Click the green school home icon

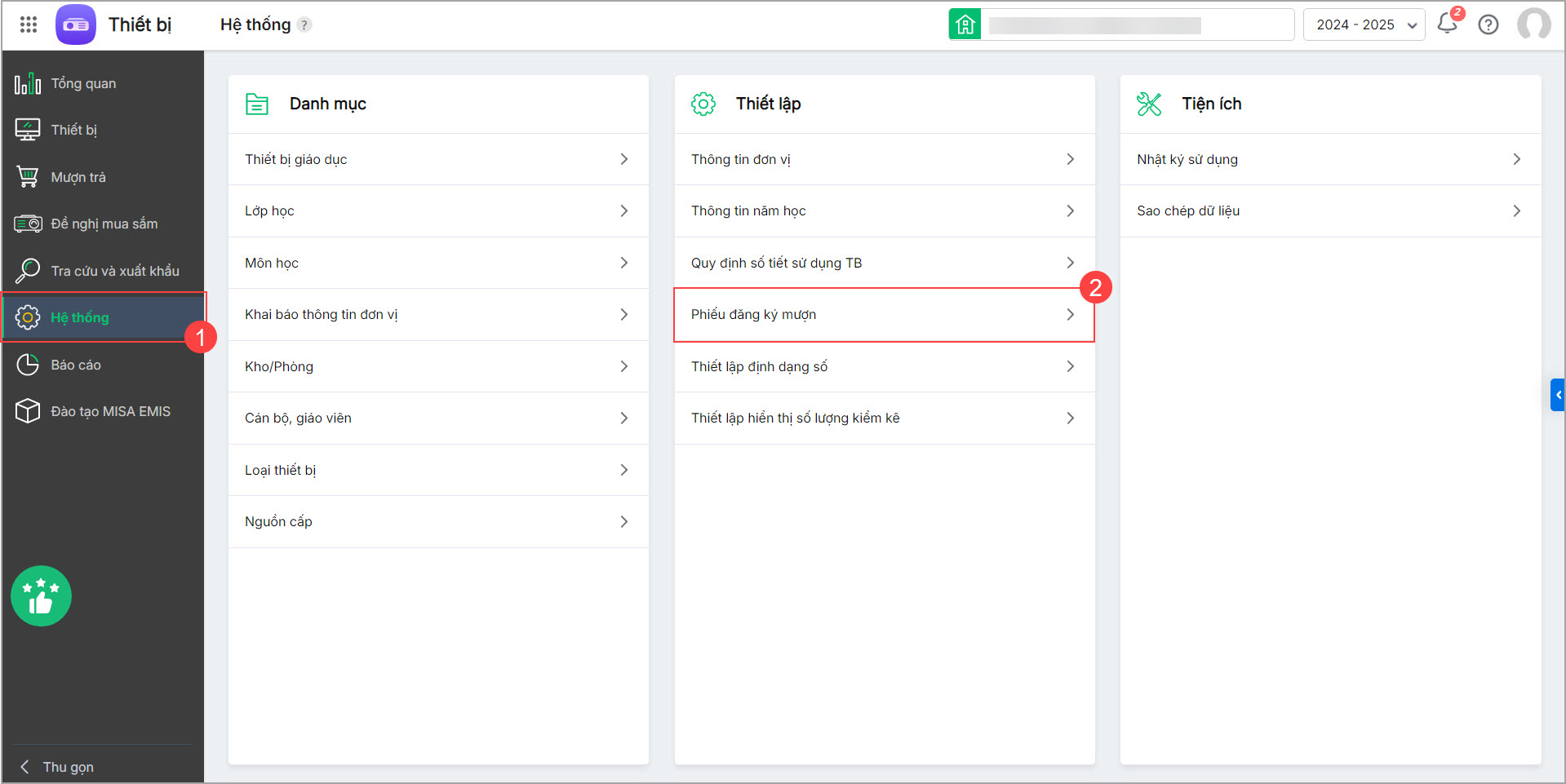(965, 24)
